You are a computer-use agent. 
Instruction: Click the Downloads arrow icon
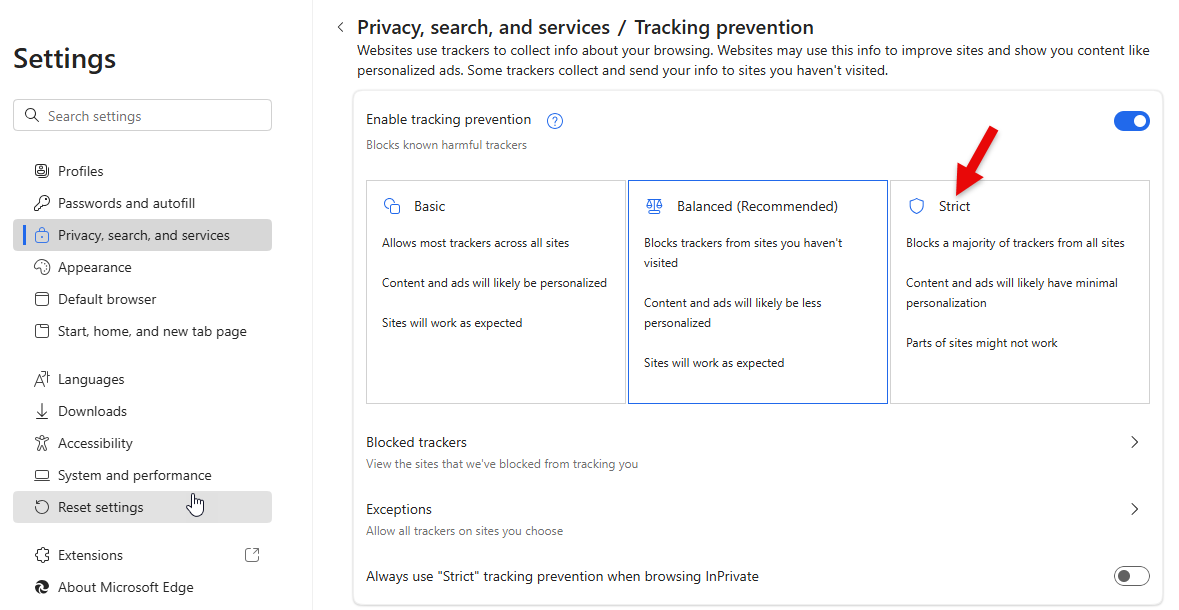42,411
